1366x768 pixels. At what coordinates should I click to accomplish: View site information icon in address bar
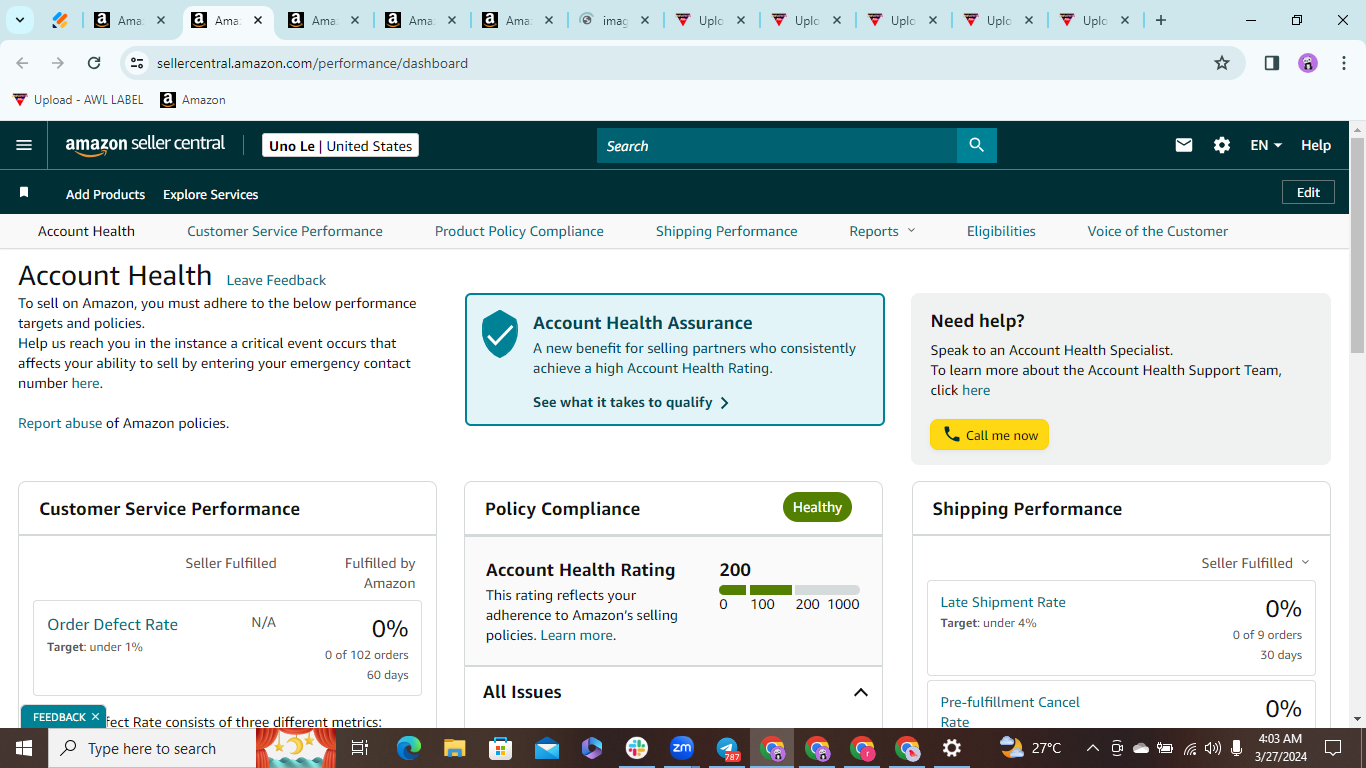coord(138,63)
